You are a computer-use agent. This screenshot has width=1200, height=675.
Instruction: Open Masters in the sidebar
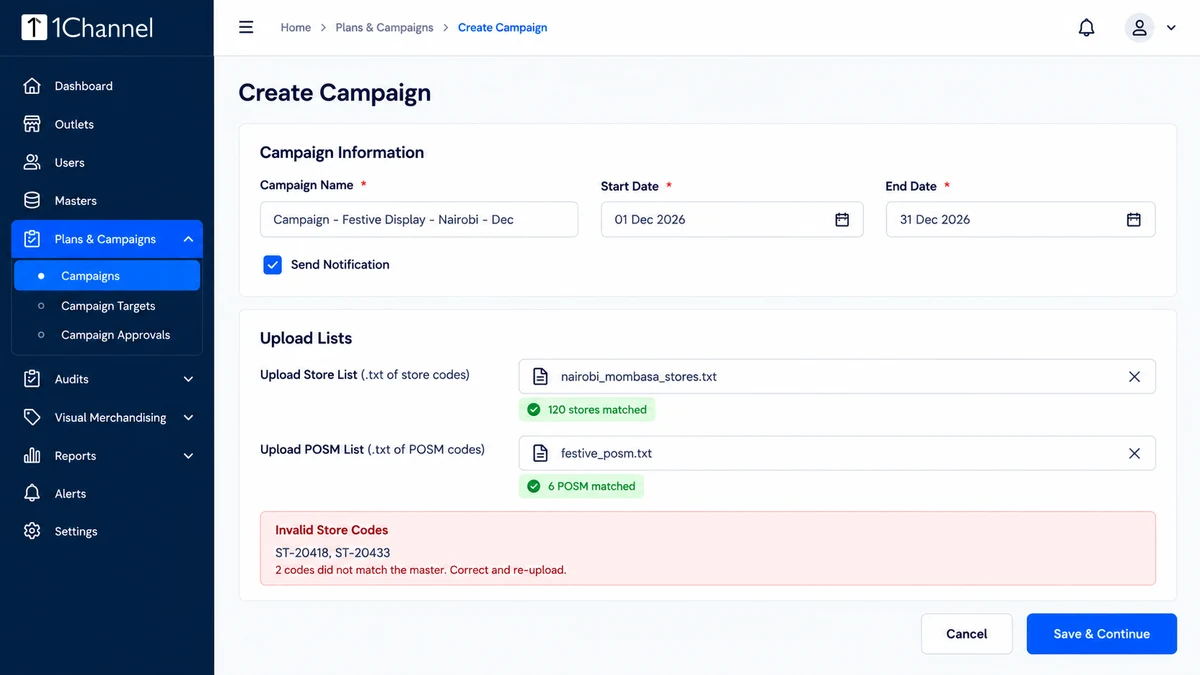coord(107,200)
